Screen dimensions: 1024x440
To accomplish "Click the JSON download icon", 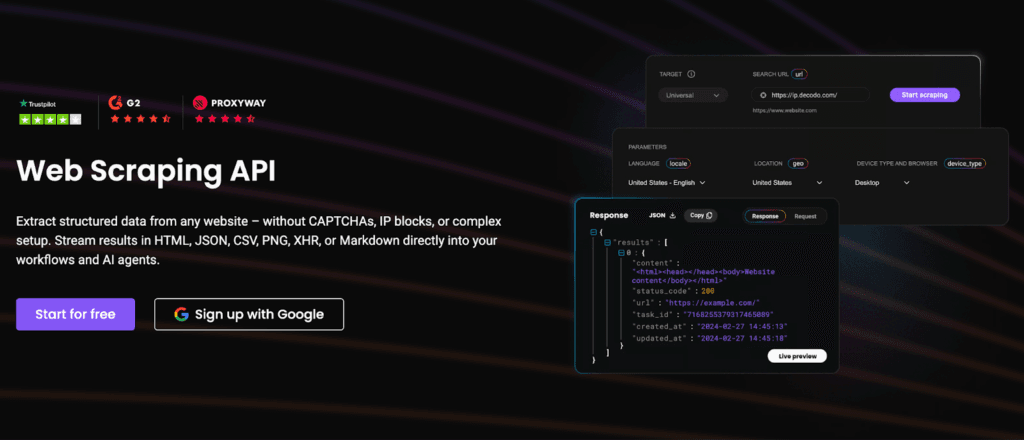I will [673, 215].
